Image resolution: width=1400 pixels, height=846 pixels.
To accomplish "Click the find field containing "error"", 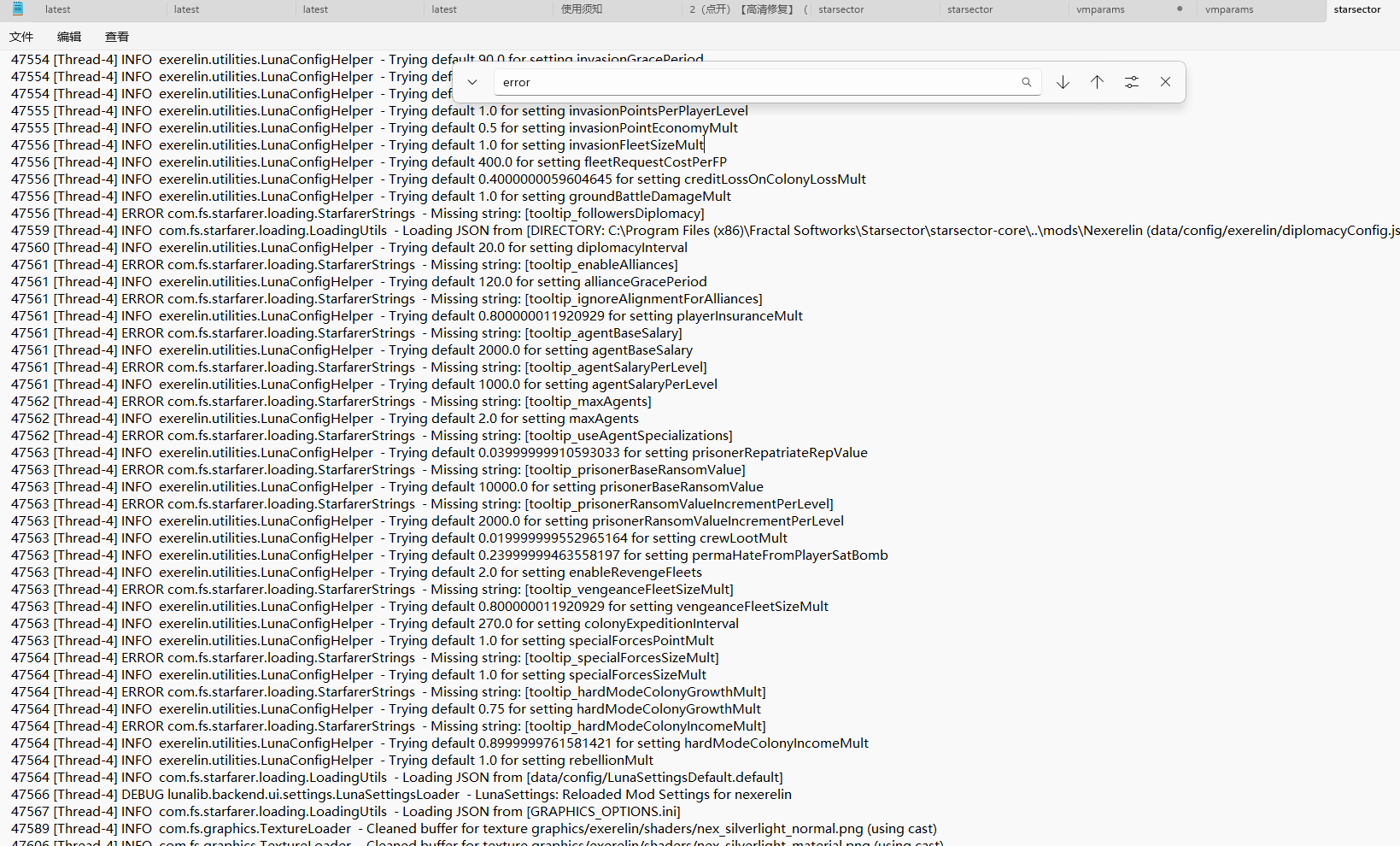I will (x=756, y=82).
